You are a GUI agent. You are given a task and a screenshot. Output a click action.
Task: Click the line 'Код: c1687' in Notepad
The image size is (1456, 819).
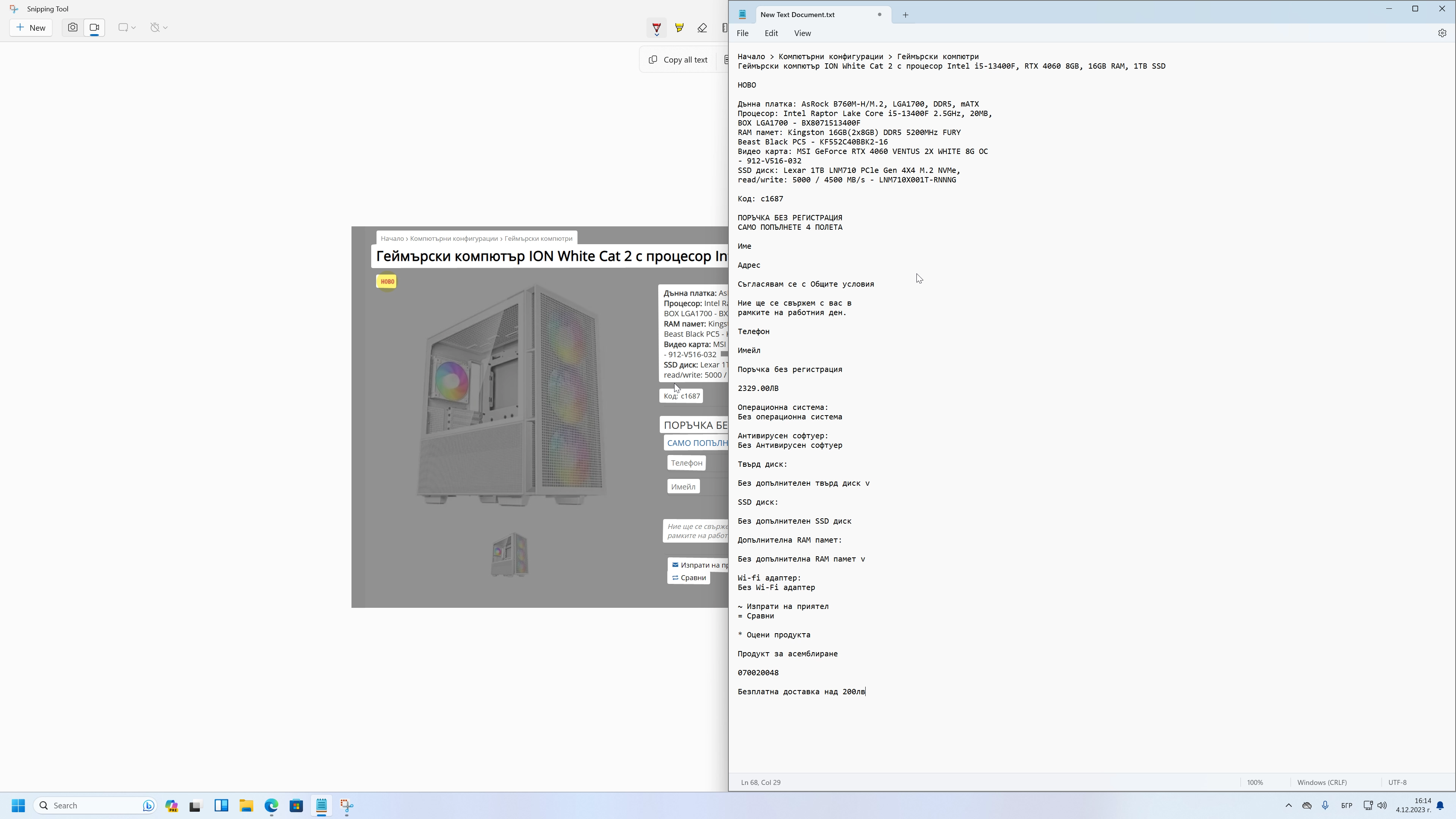click(760, 199)
